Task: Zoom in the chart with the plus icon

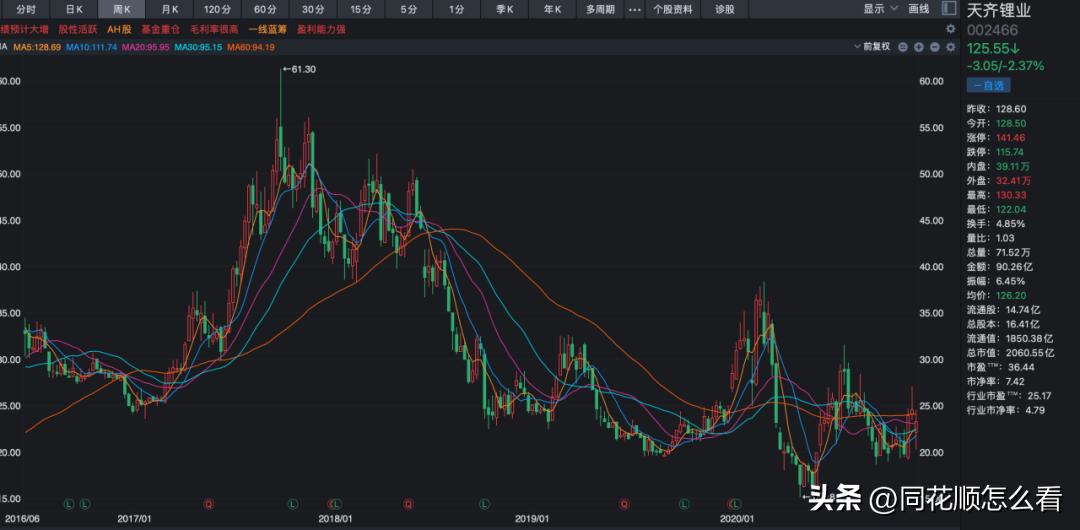Action: [918, 47]
